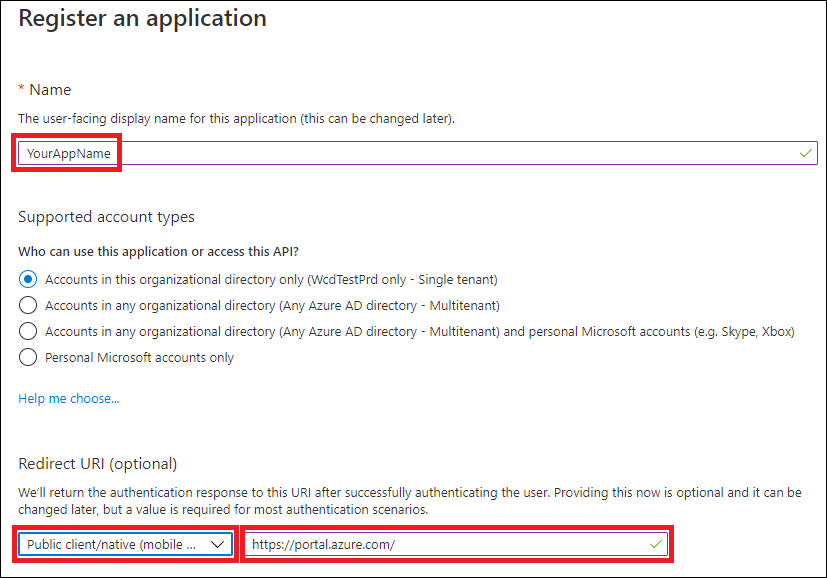This screenshot has width=827, height=578.
Task: Click the green checkmark in the Redirect URI field
Action: (656, 544)
